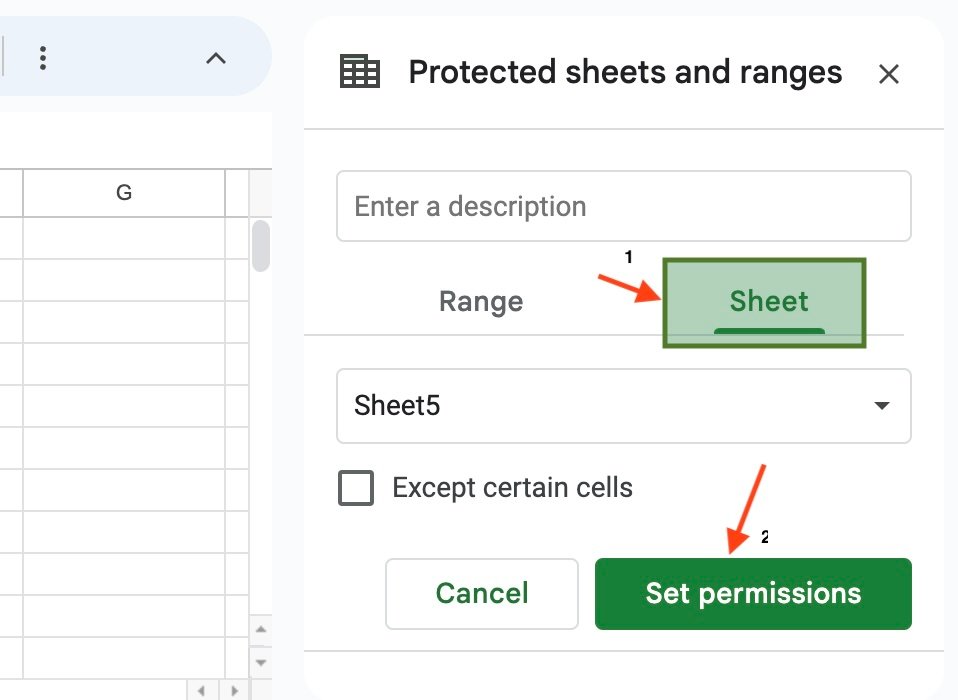
Task: Open the Sheet5 sheet selector dropdown
Action: pos(623,406)
